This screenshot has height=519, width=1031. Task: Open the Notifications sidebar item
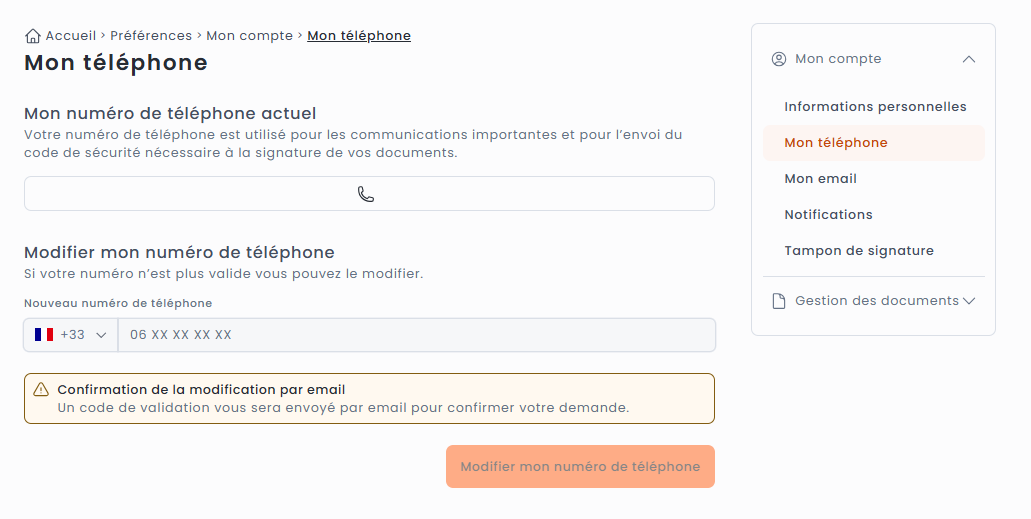pos(828,215)
